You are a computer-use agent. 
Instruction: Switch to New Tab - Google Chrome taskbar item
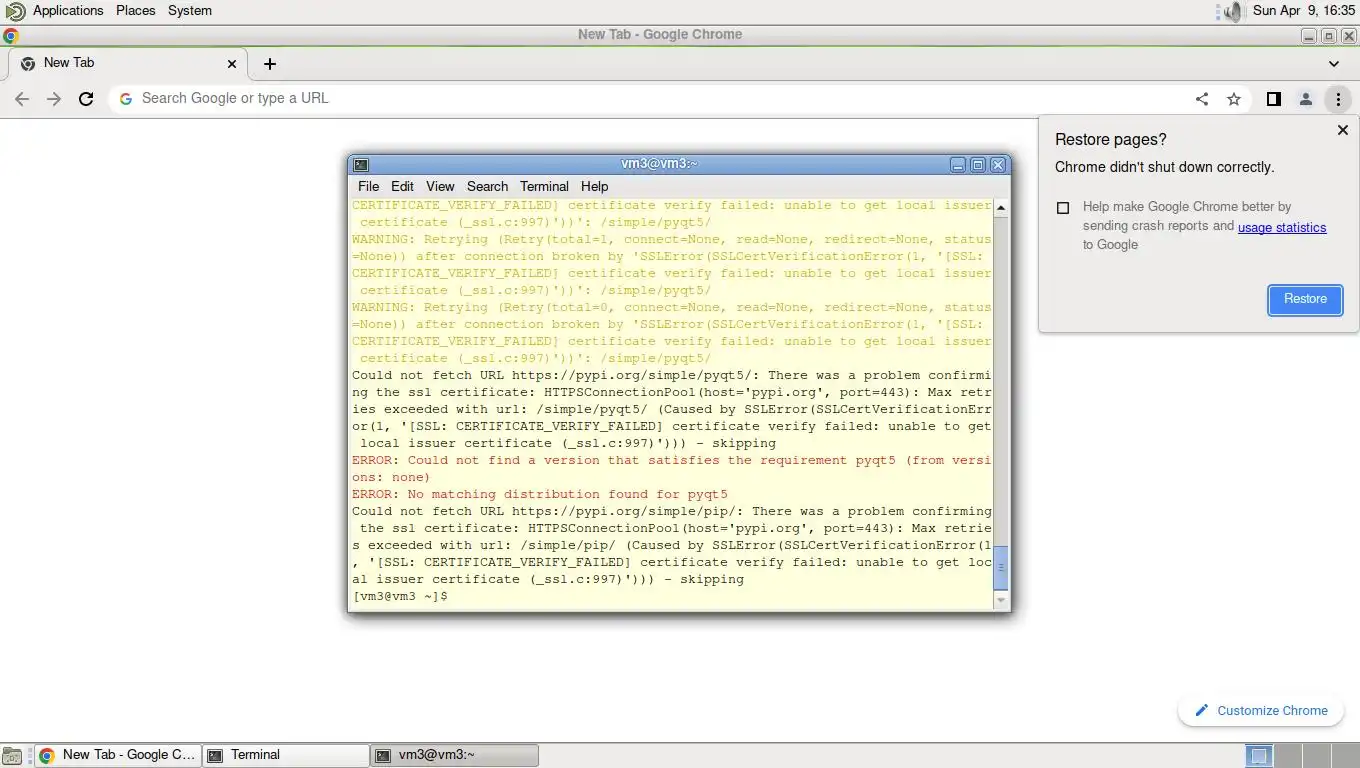coord(118,755)
